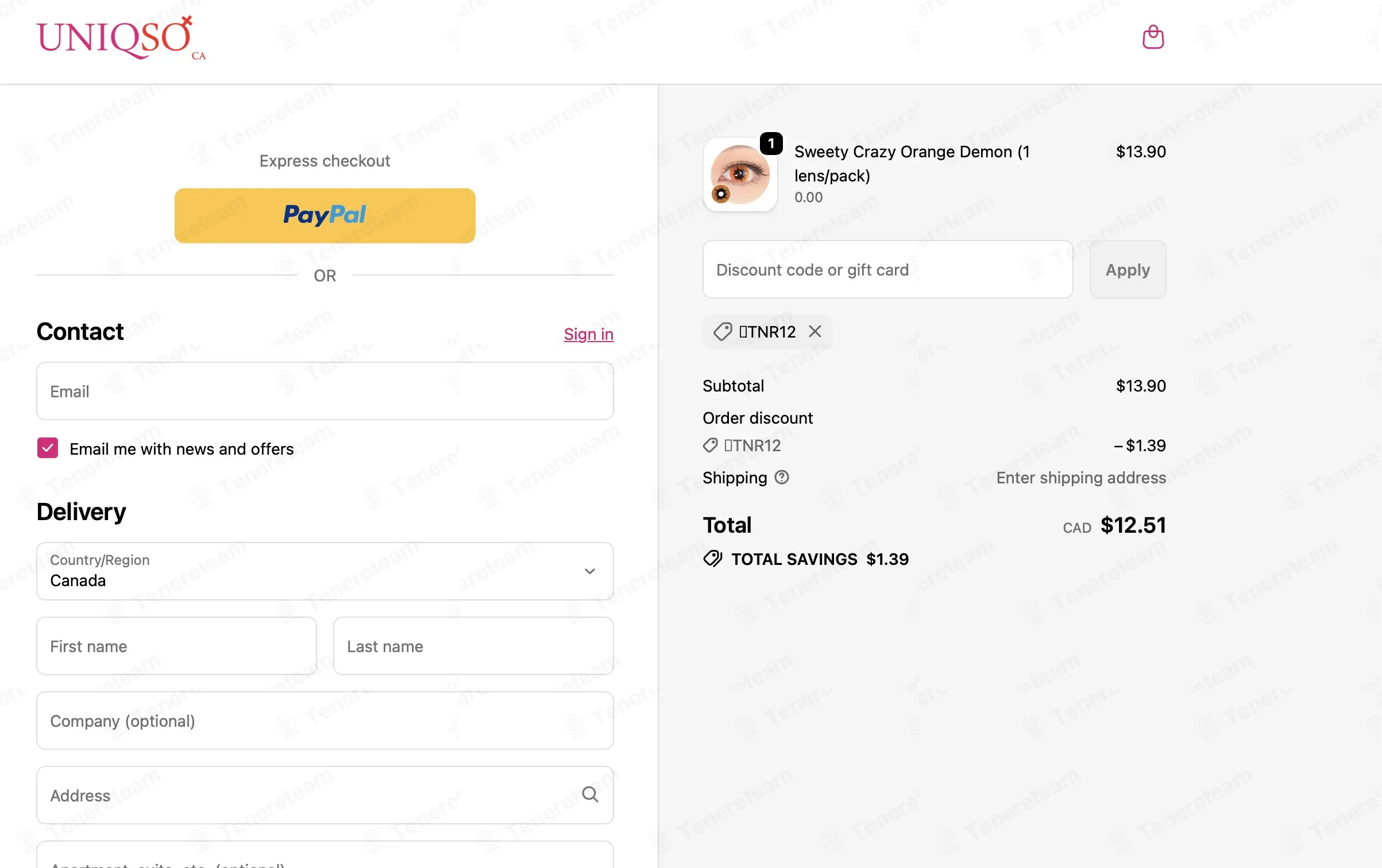The image size is (1382, 868).
Task: Uncheck Email me with news and offers
Action: (x=48, y=448)
